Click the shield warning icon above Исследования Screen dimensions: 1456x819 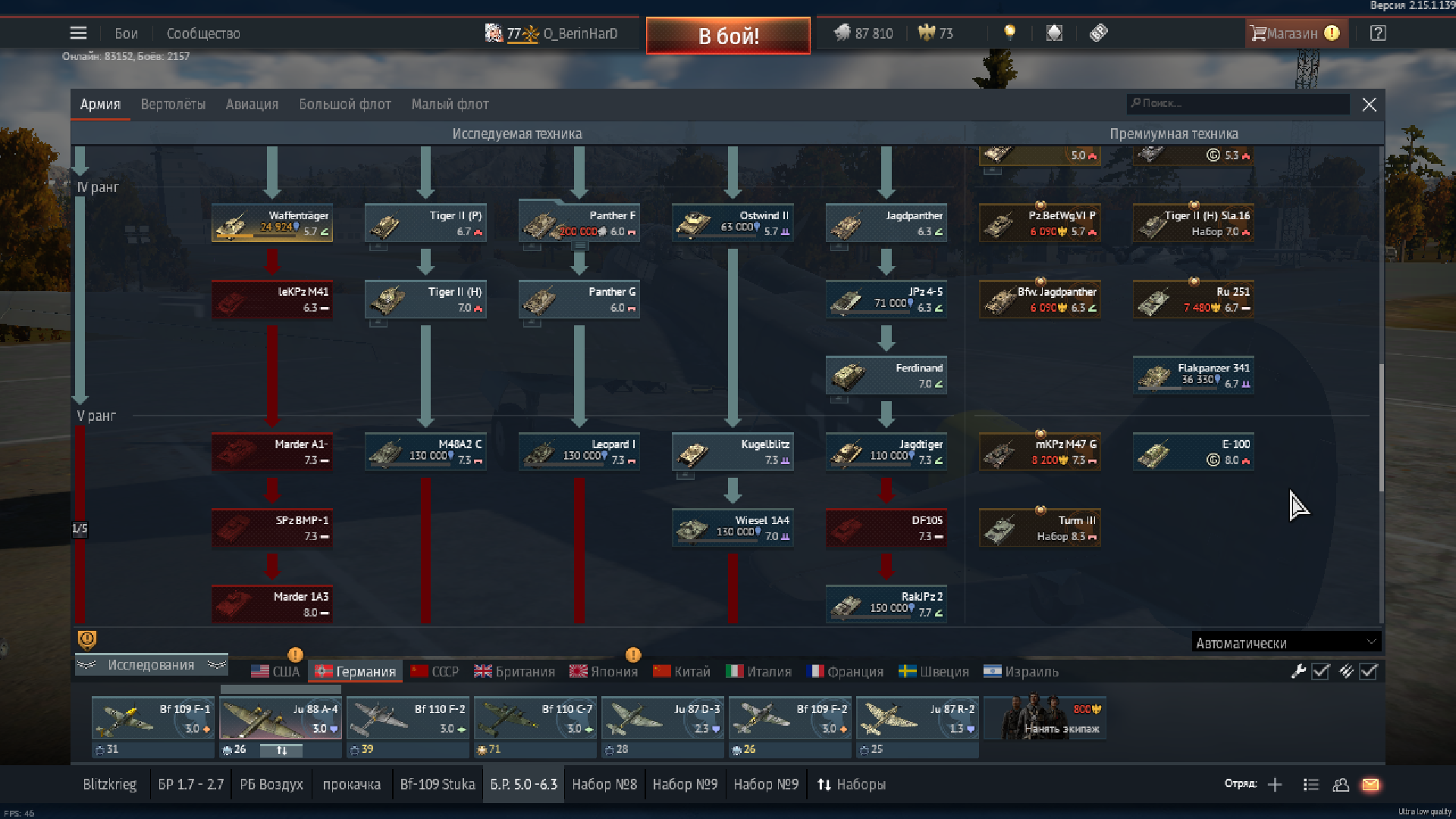coord(87,640)
